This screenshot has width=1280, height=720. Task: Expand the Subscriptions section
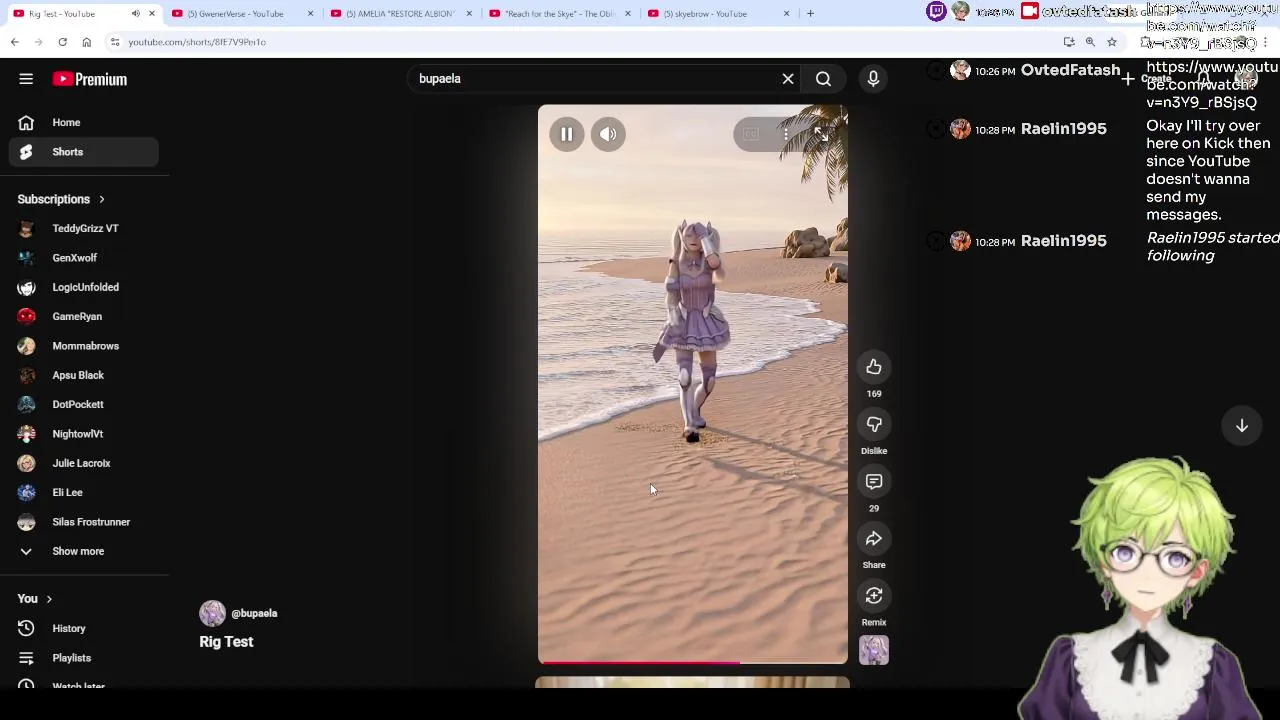[60, 199]
